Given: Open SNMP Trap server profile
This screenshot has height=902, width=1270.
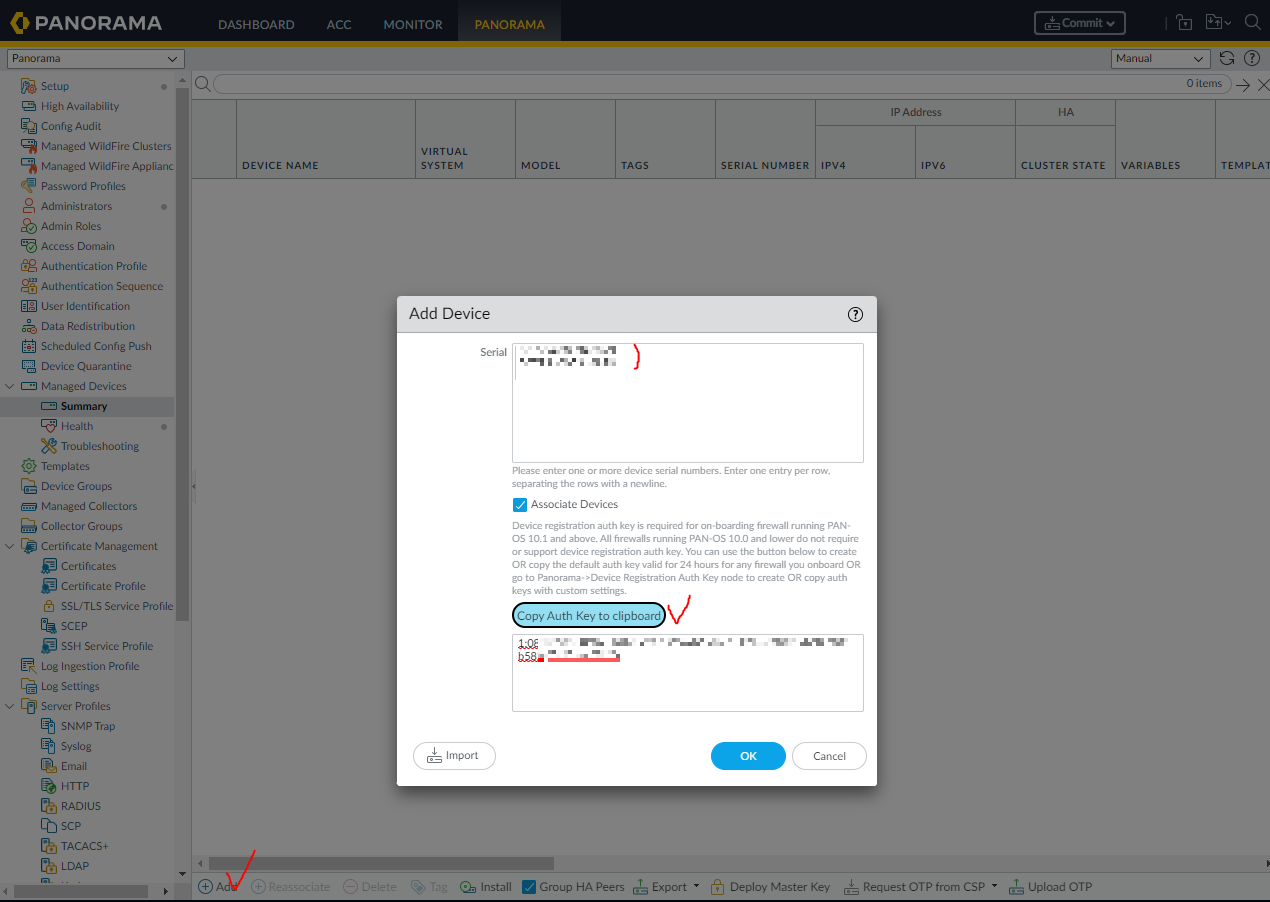Looking at the screenshot, I should 88,726.
